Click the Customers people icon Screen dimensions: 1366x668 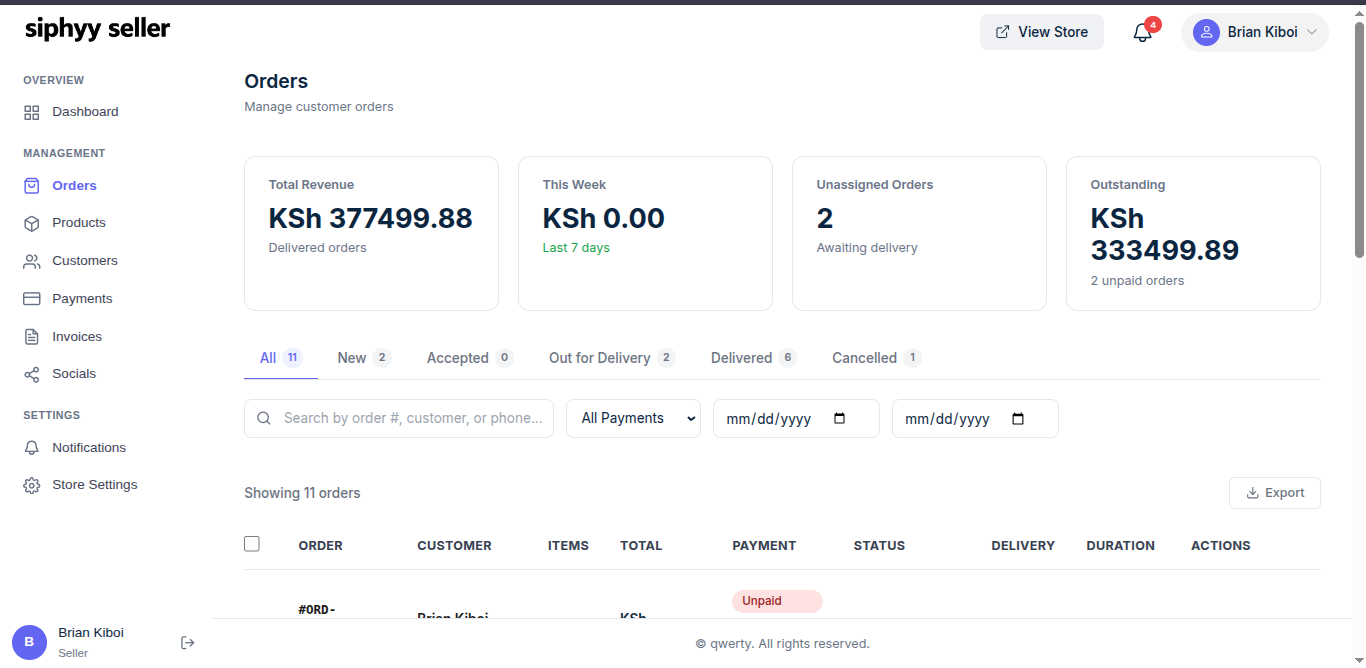[x=32, y=261]
